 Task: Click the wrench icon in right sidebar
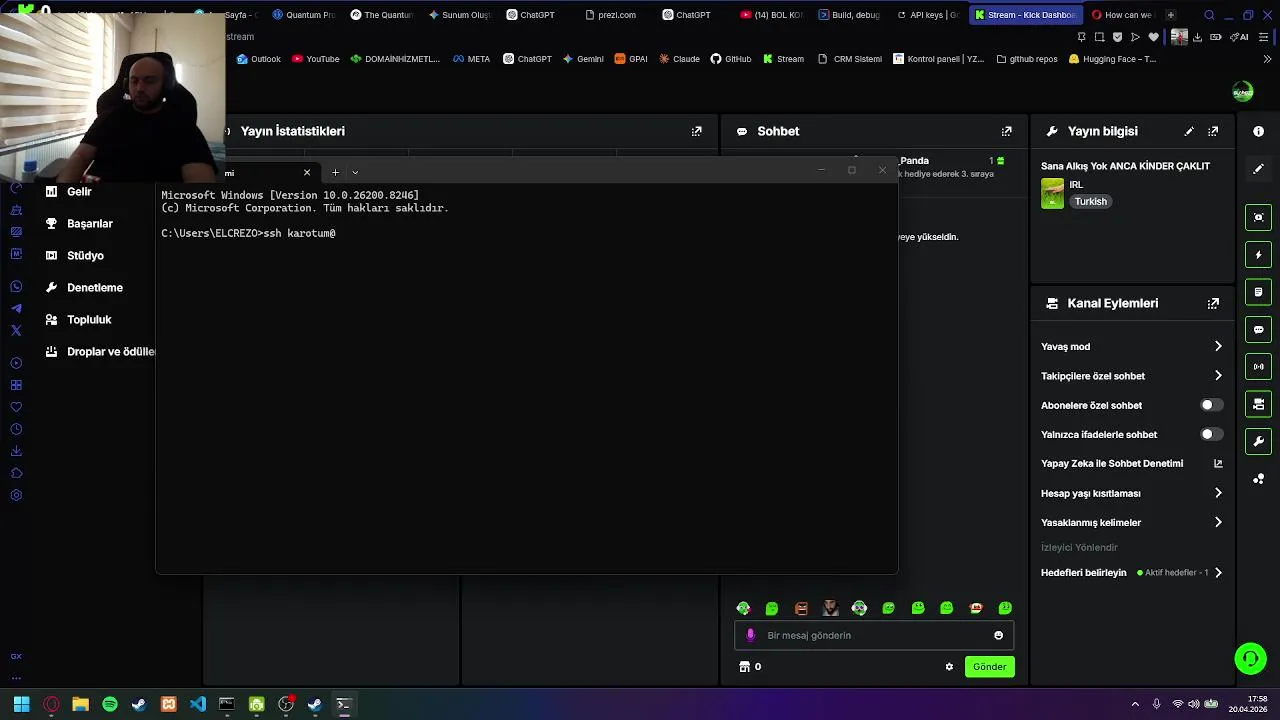point(1258,441)
